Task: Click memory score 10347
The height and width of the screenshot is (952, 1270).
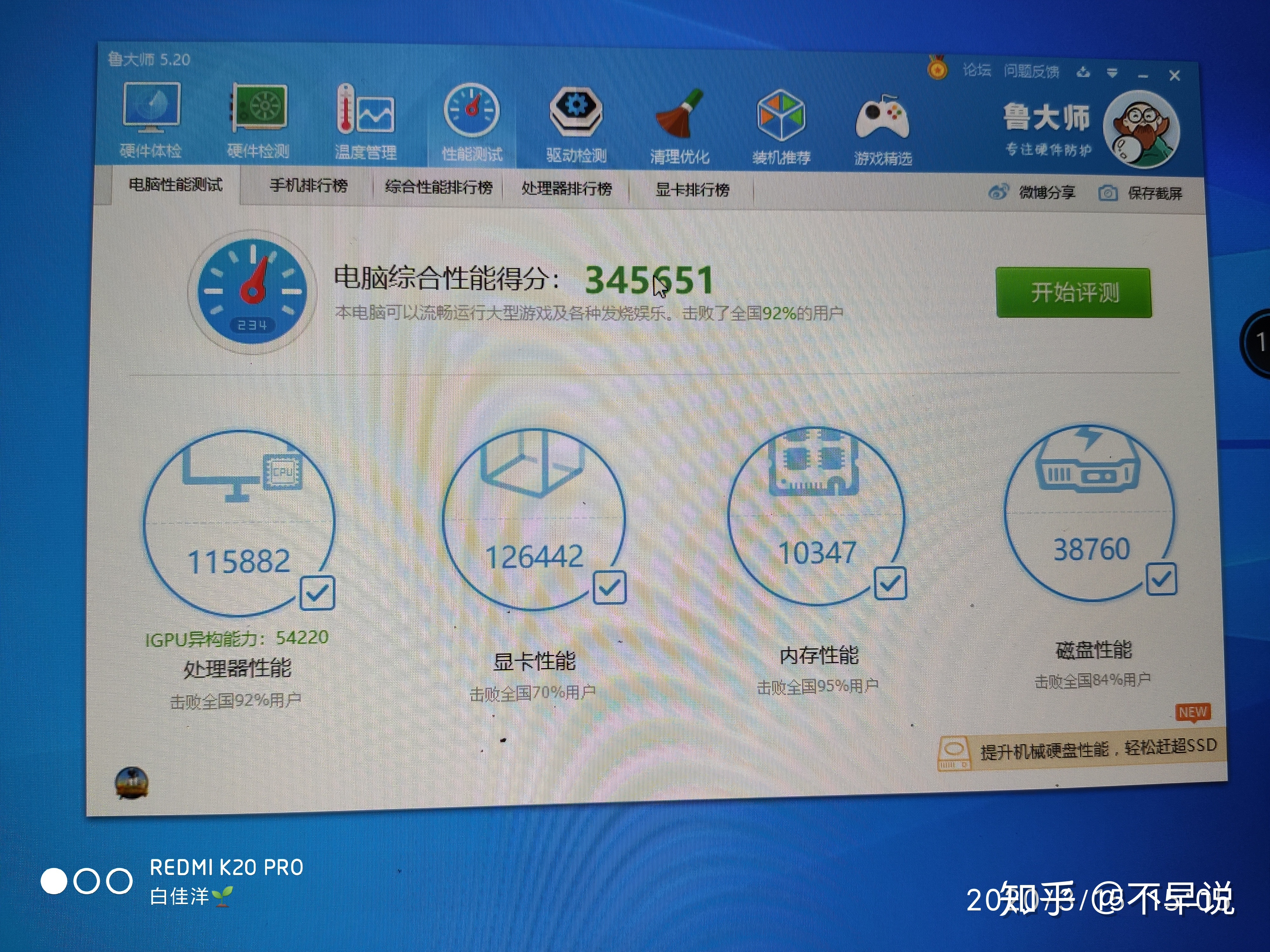Action: point(818,553)
